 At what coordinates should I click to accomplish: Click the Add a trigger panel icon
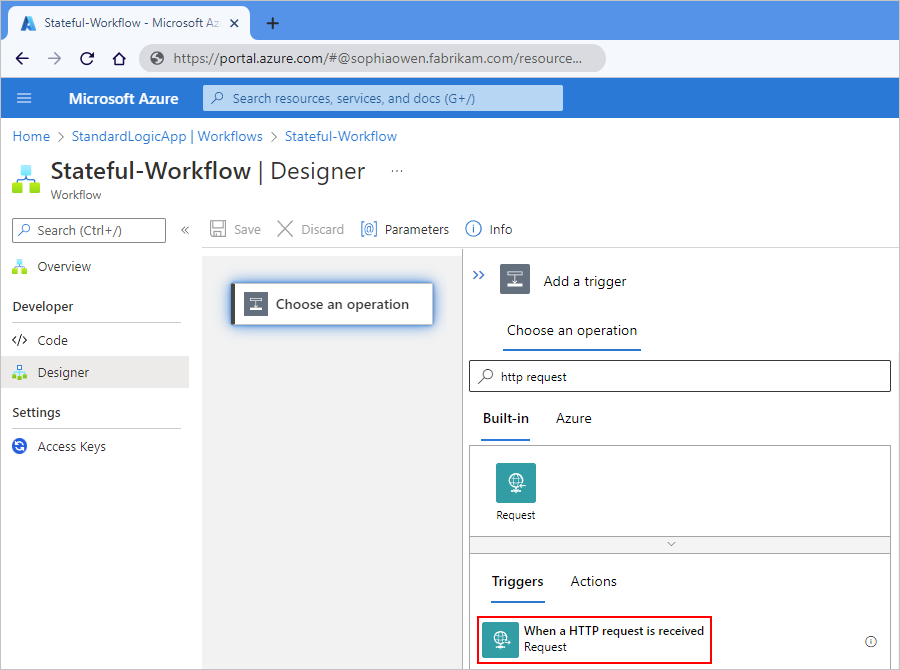coord(515,279)
